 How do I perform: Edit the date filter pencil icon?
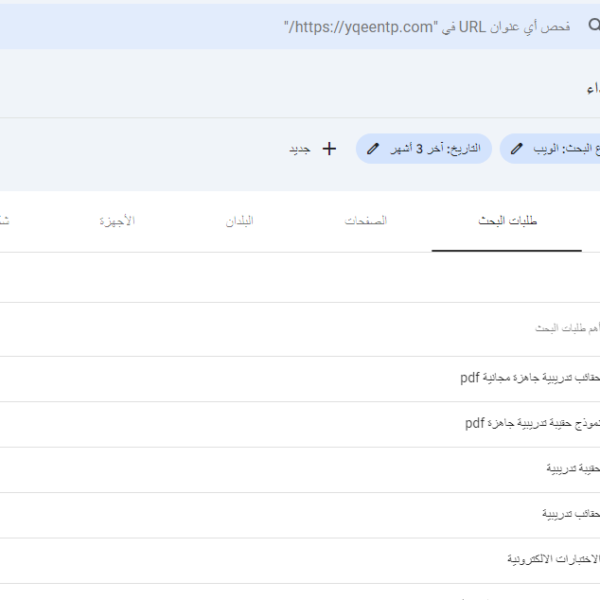tap(373, 148)
